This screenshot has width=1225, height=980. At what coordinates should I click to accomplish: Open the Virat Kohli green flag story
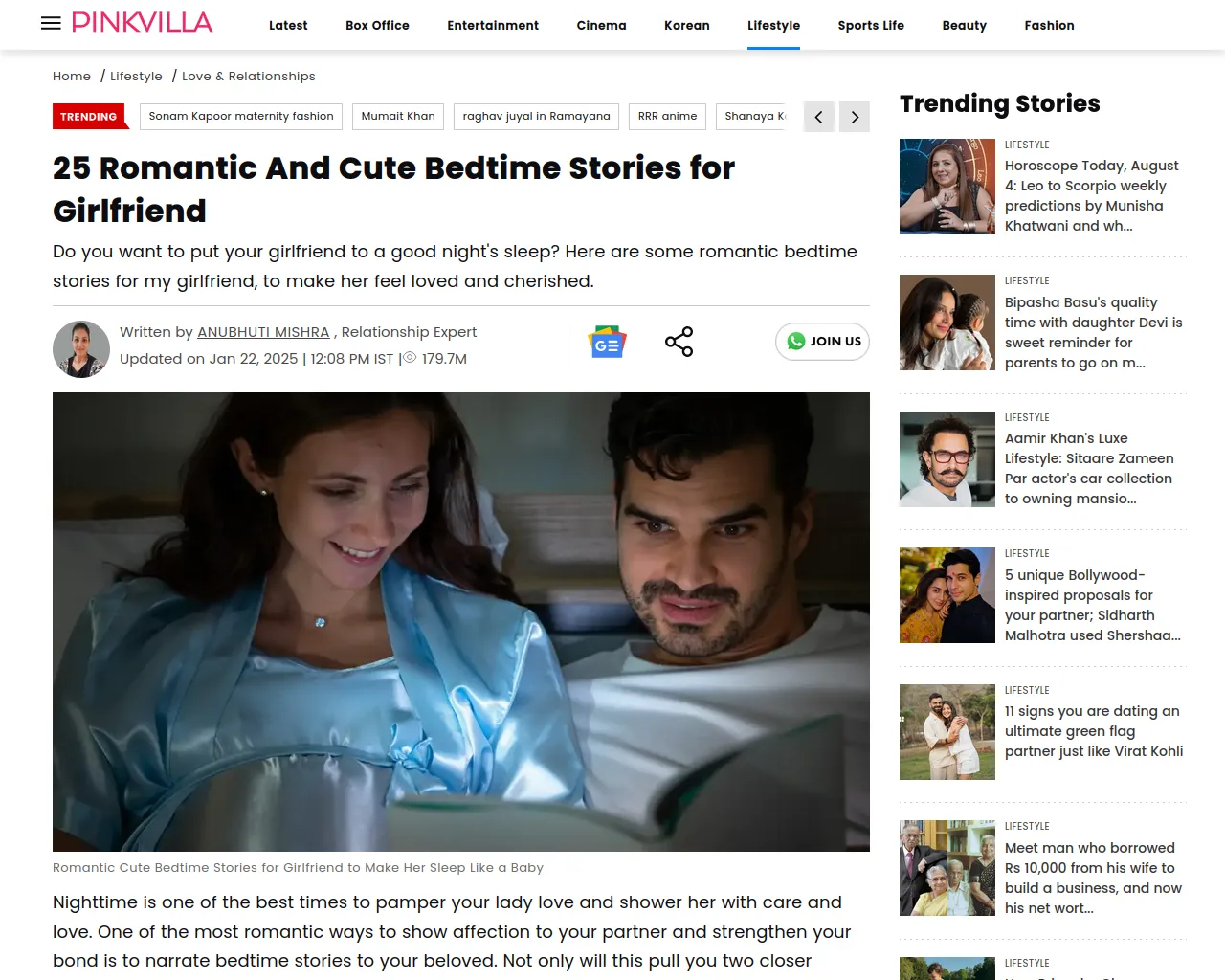pos(1094,731)
